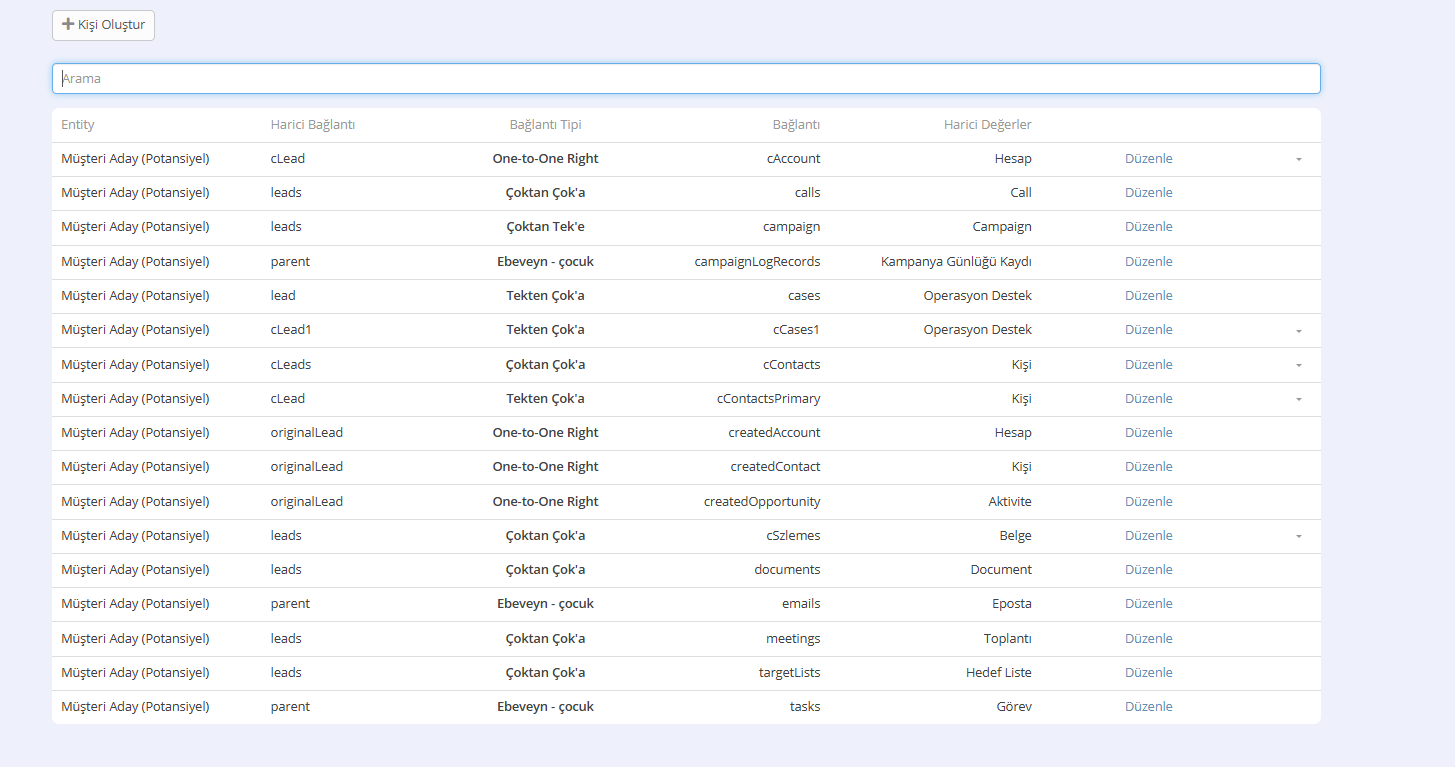Open the cContactsPrimary row dropdown caret
Image resolution: width=1455 pixels, height=767 pixels.
tap(1298, 399)
